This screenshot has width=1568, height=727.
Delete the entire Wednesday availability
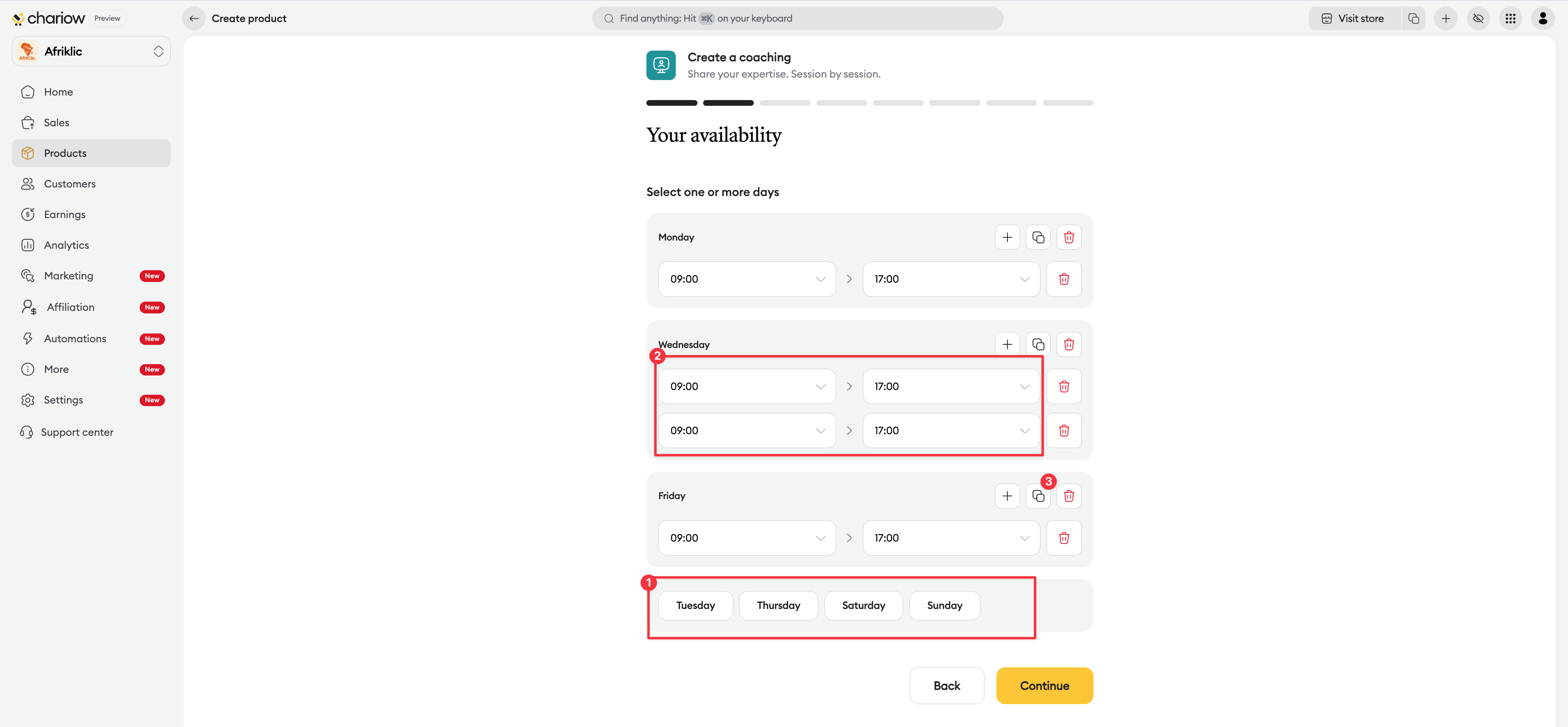pyautogui.click(x=1068, y=345)
